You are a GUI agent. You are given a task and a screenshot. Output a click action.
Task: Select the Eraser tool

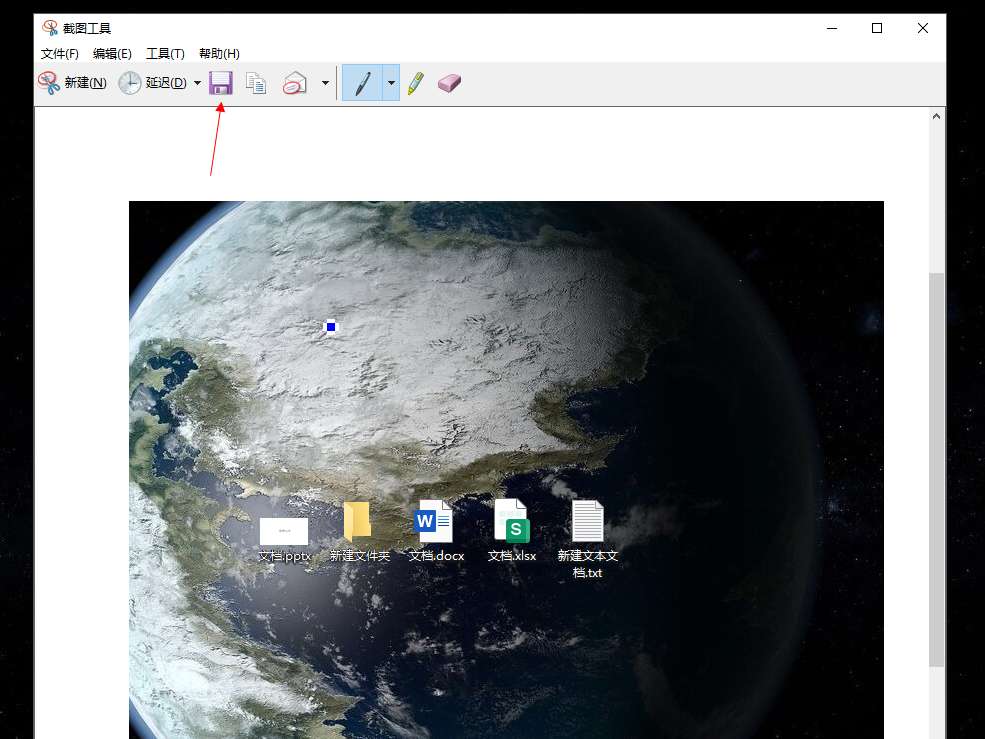pos(449,83)
